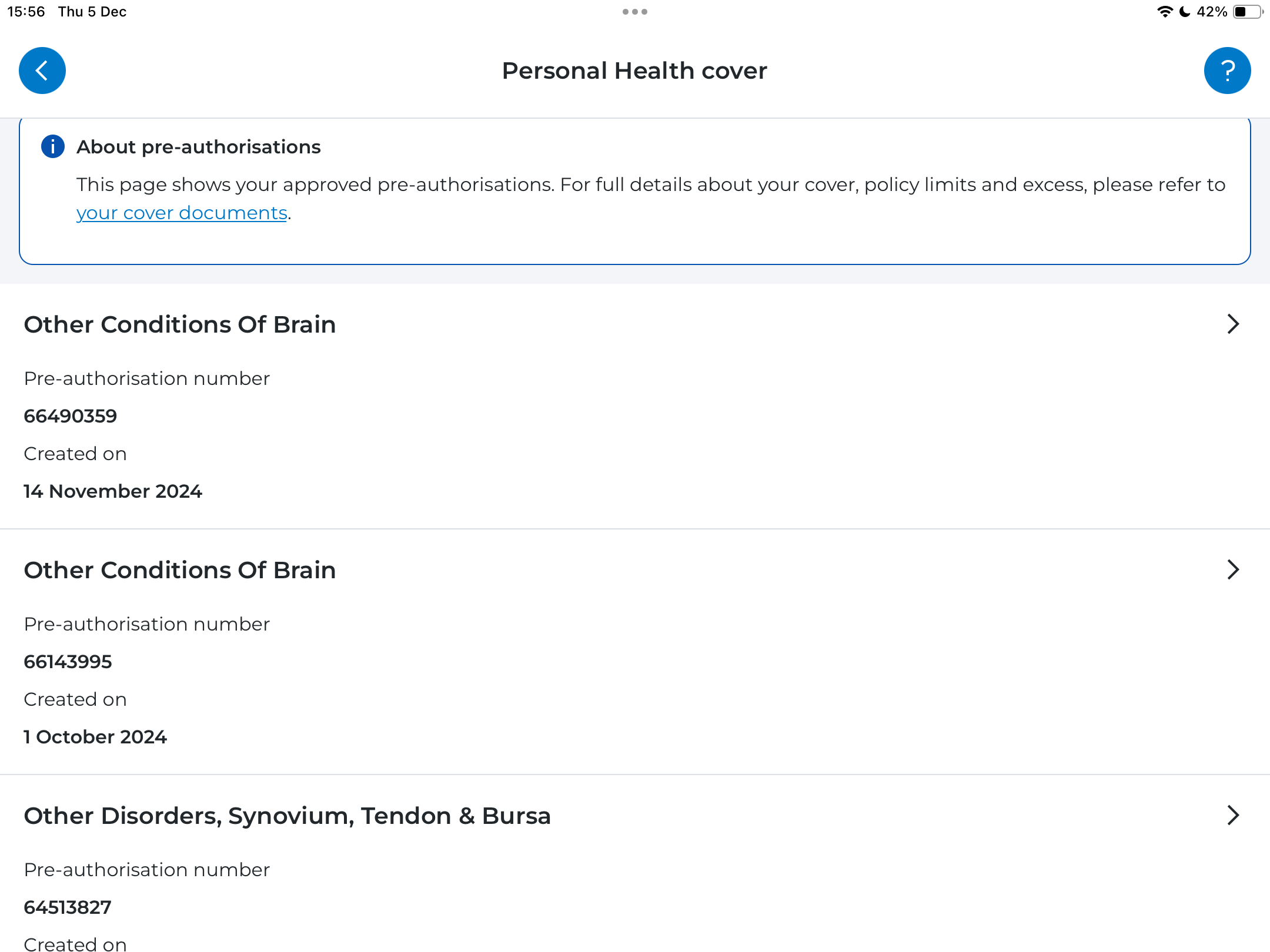Screen dimensions: 1270x952
Task: Expand chevron for Other Disorders, Synovium entry
Action: [1233, 815]
